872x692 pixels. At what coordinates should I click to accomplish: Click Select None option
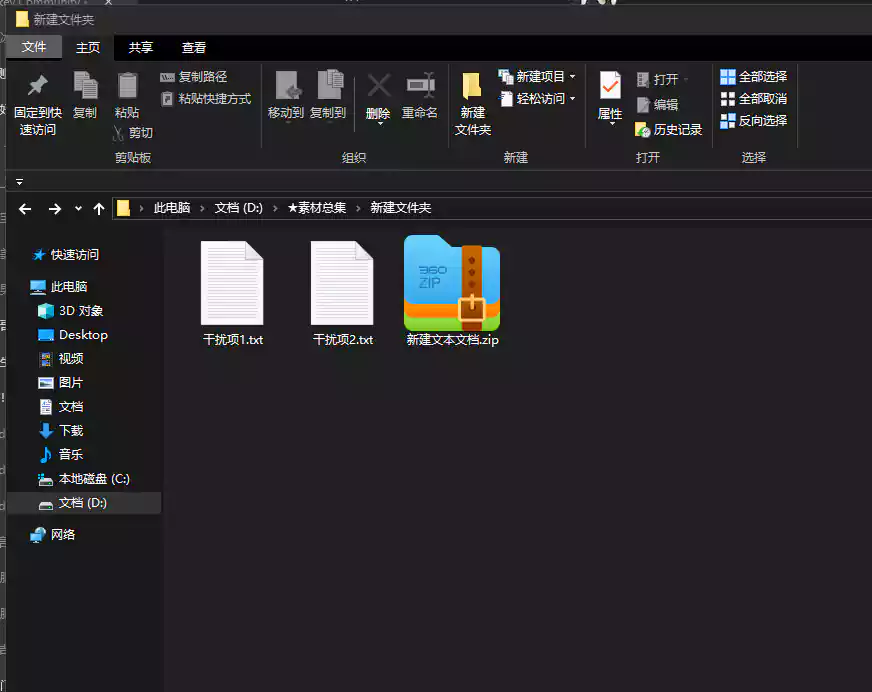753,99
